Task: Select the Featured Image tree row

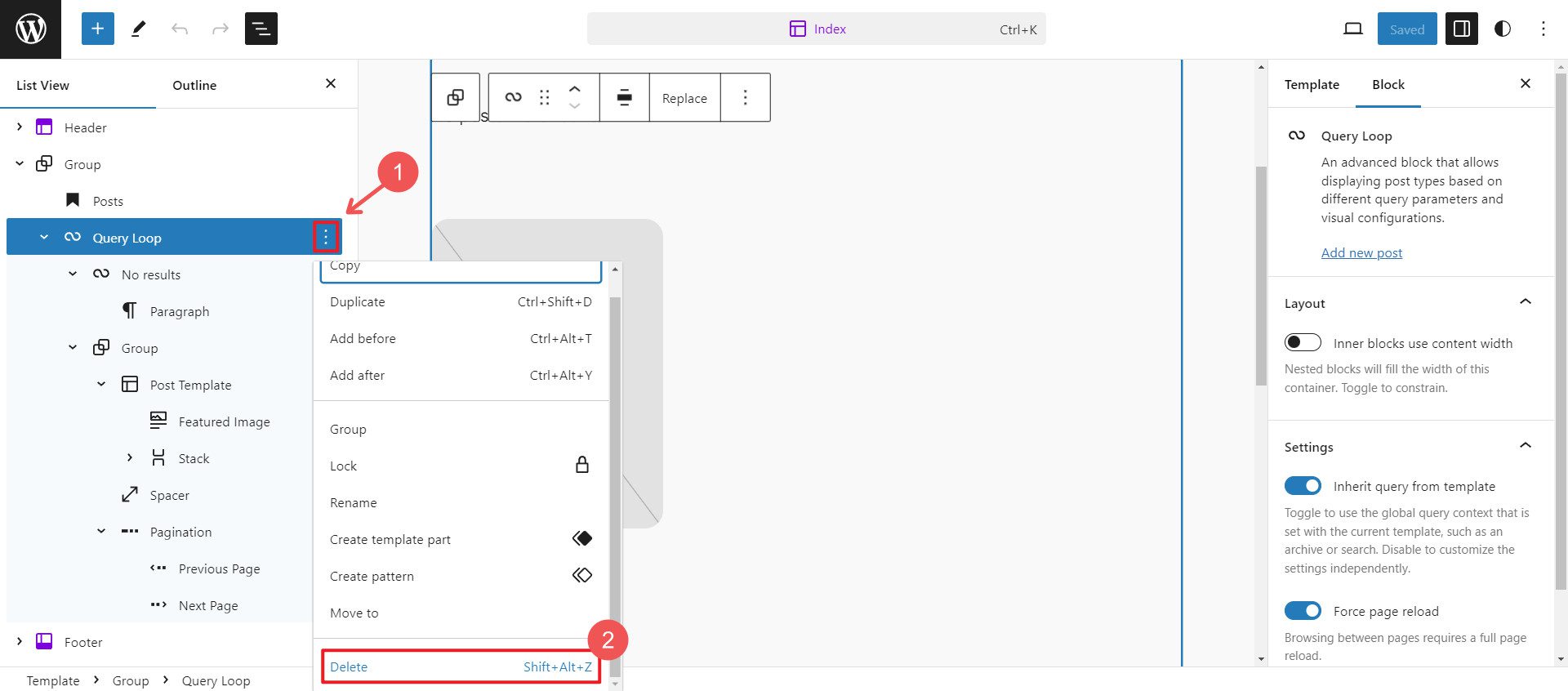Action: (159, 421)
